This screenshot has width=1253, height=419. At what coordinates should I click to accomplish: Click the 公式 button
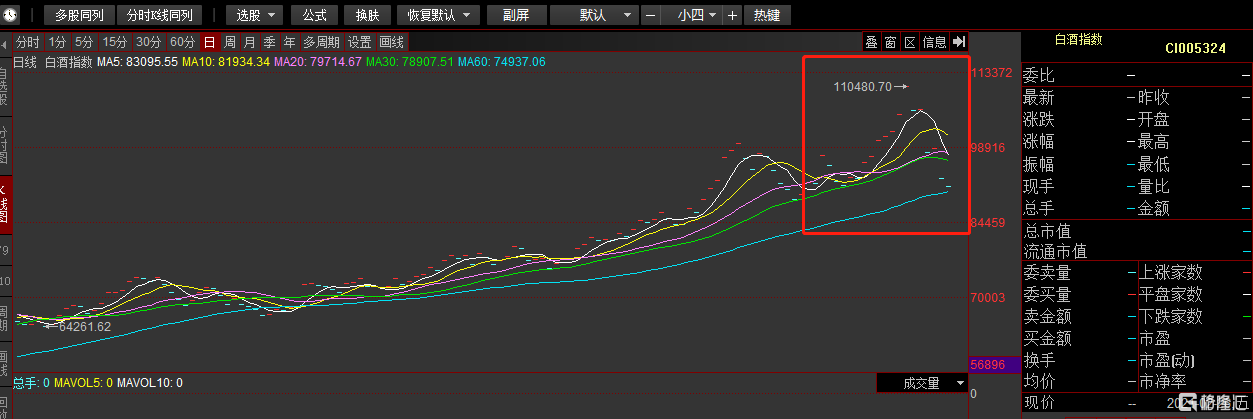[314, 15]
